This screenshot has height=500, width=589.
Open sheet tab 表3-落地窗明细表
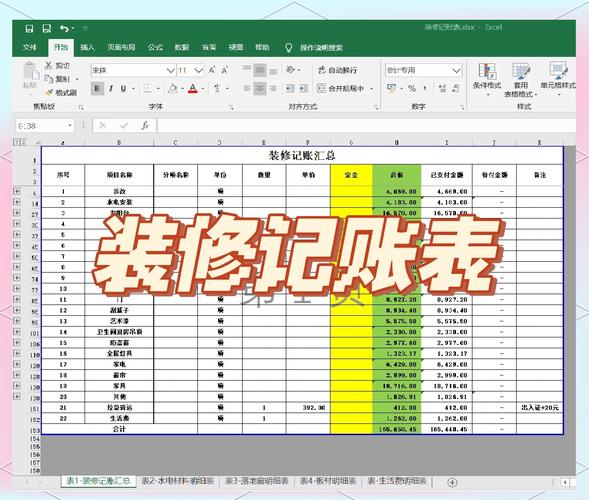click(x=257, y=481)
